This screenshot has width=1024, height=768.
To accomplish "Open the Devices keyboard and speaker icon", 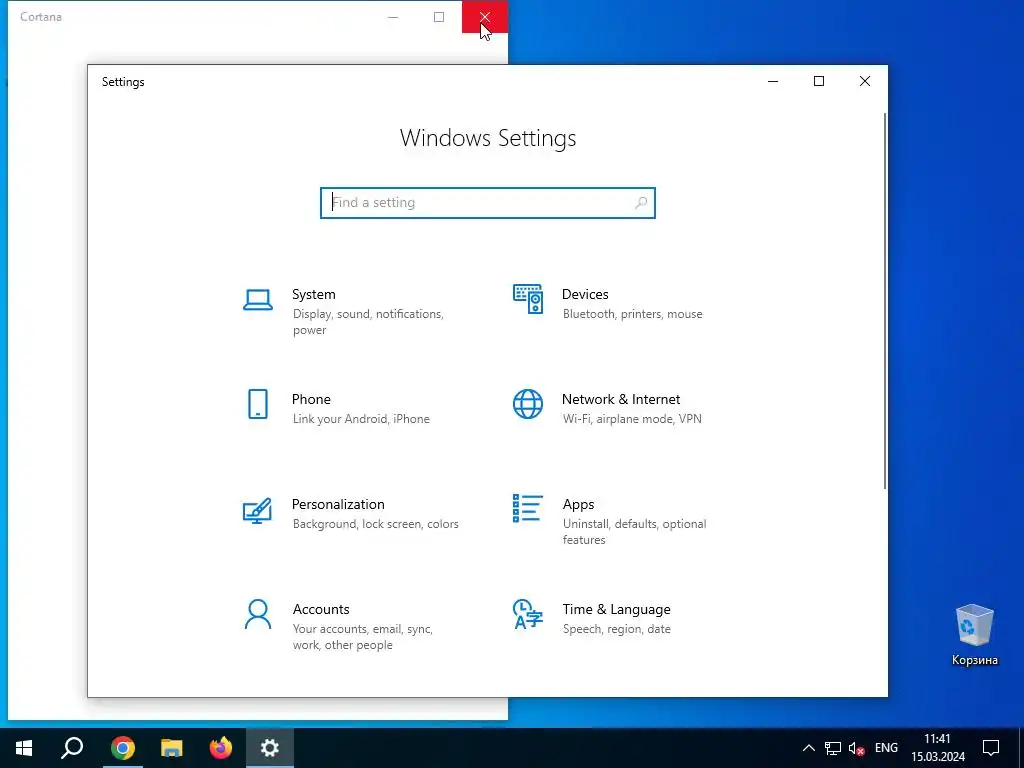I will [x=528, y=299].
